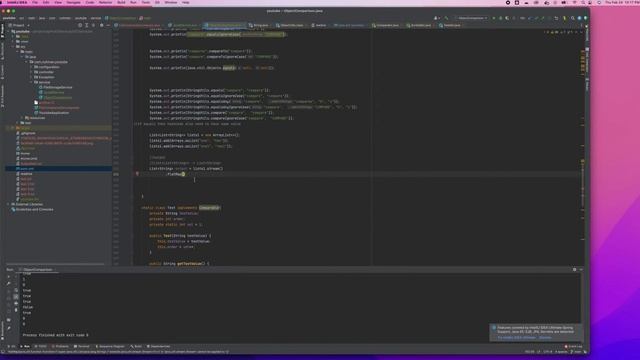The image size is (640, 360).
Task: Open the Event Log button in the status bar
Action: [573, 347]
